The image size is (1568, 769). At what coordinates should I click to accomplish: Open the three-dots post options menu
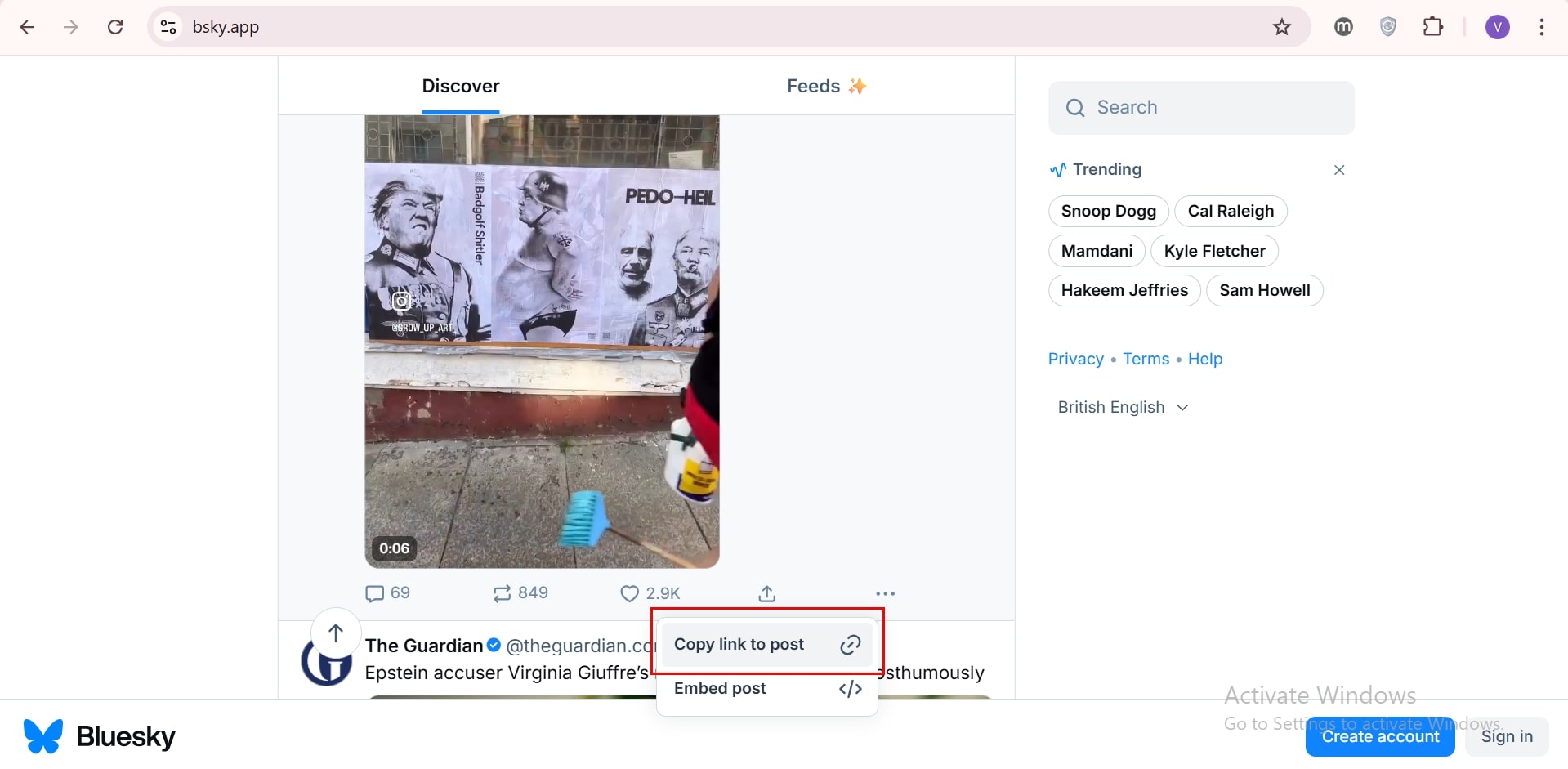click(x=885, y=593)
